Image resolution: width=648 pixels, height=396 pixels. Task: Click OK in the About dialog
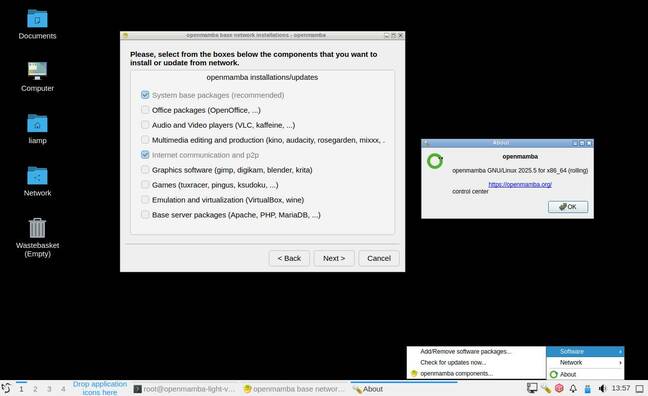568,207
